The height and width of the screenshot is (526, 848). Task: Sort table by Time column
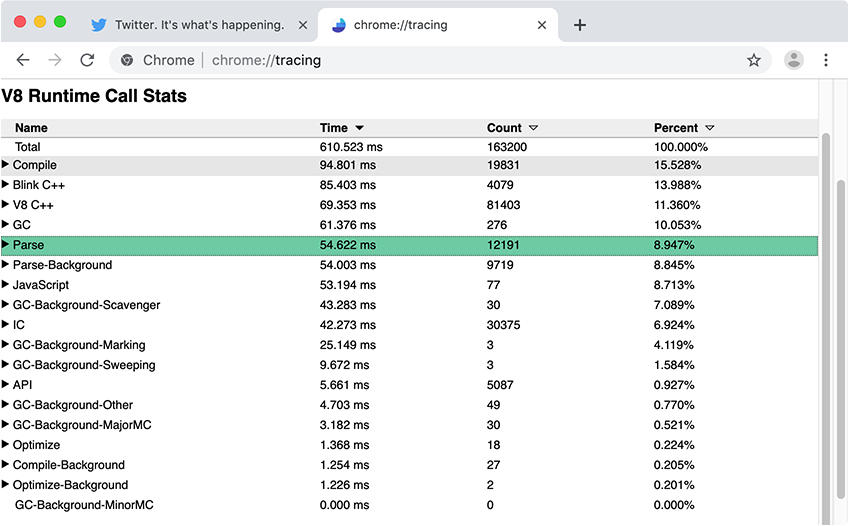[x=341, y=128]
